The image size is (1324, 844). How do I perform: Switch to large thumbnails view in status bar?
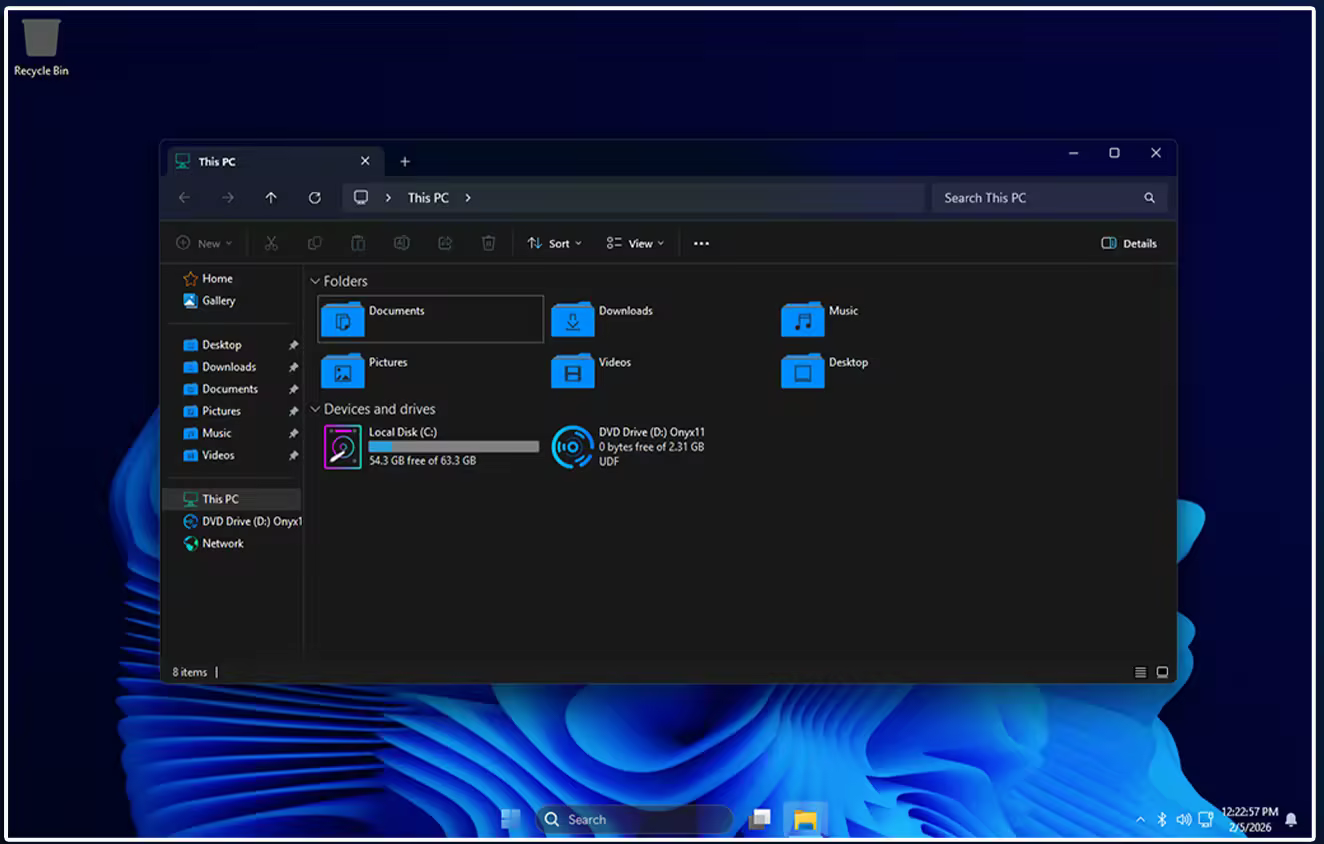(x=1162, y=672)
